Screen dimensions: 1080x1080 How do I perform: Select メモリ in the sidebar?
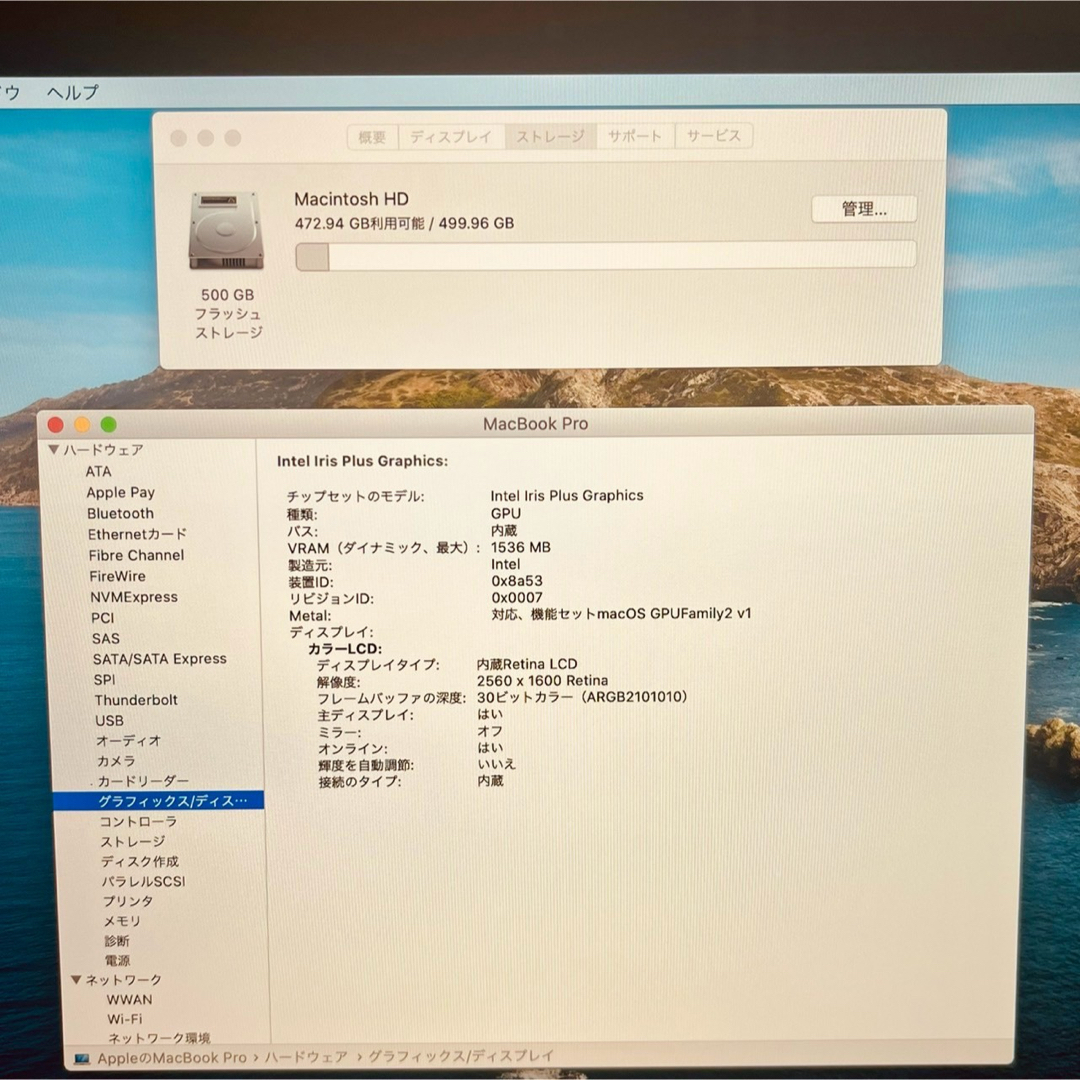pos(122,921)
